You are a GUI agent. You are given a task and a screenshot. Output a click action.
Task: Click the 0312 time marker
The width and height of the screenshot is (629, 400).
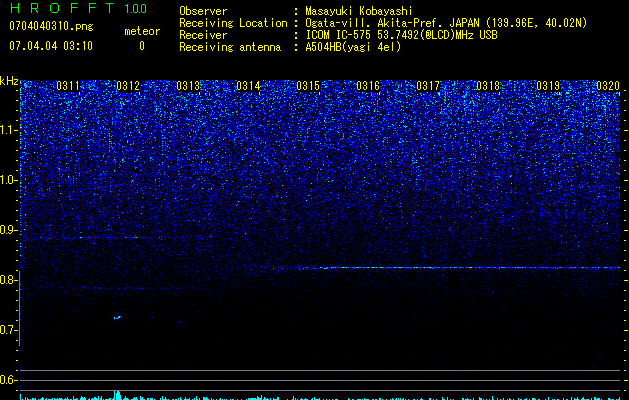(128, 86)
